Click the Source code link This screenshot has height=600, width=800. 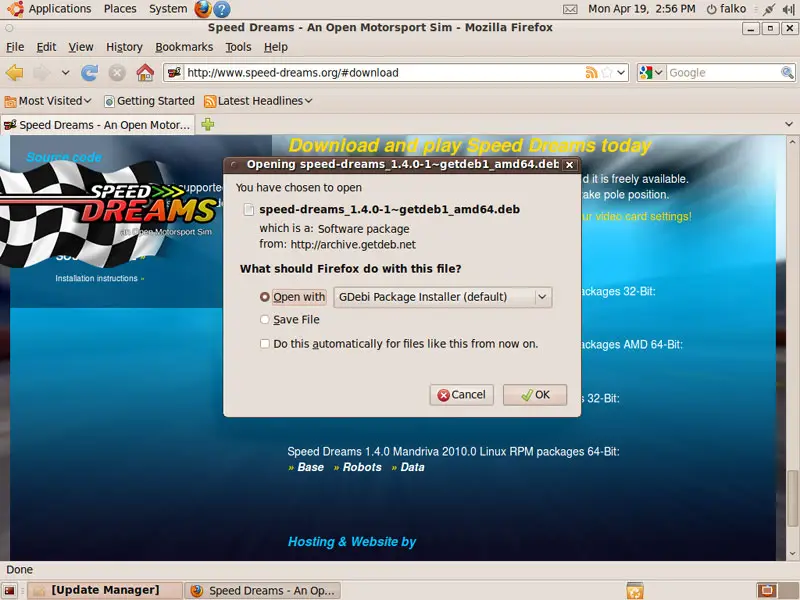[x=64, y=157]
